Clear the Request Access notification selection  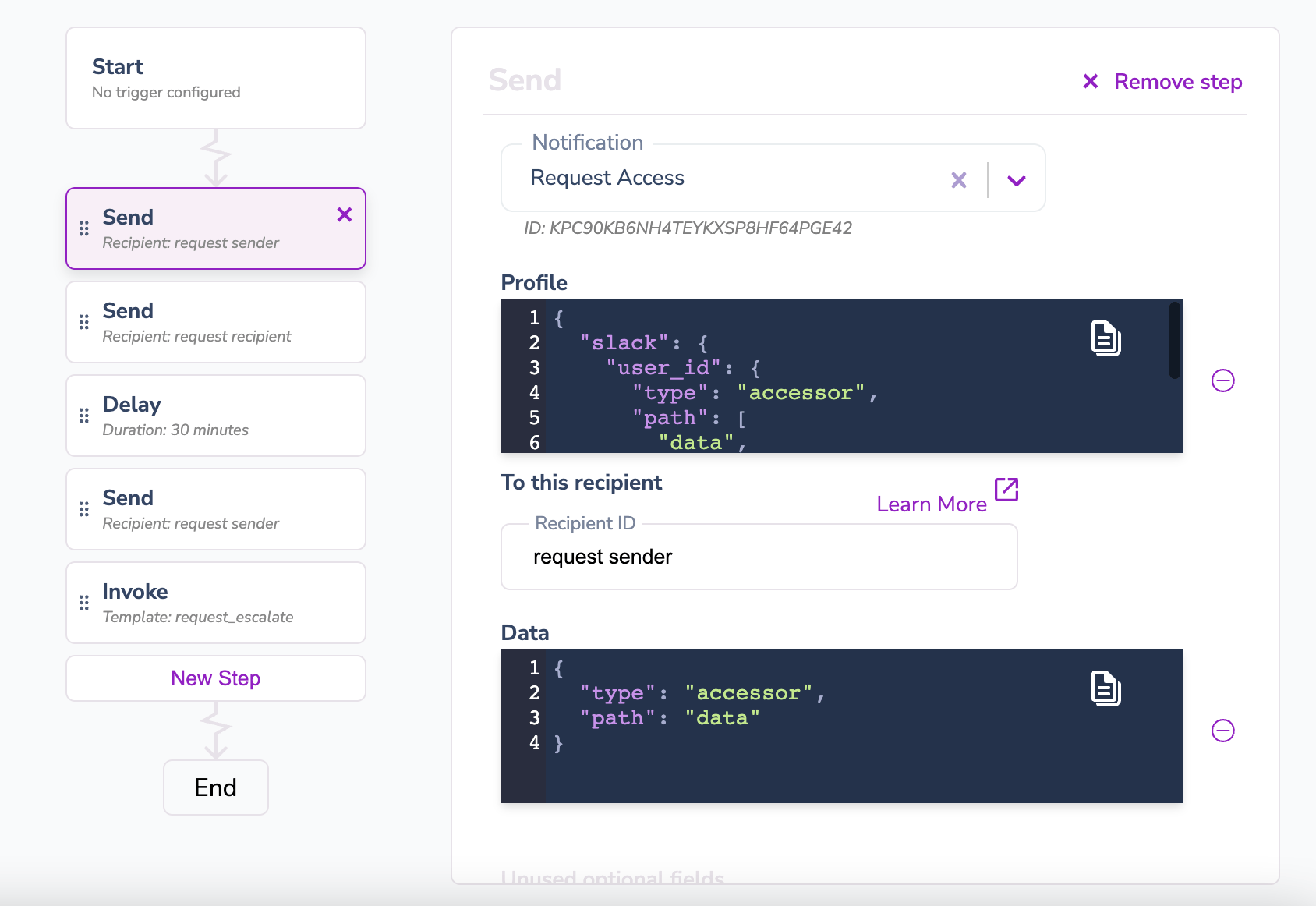point(958,179)
